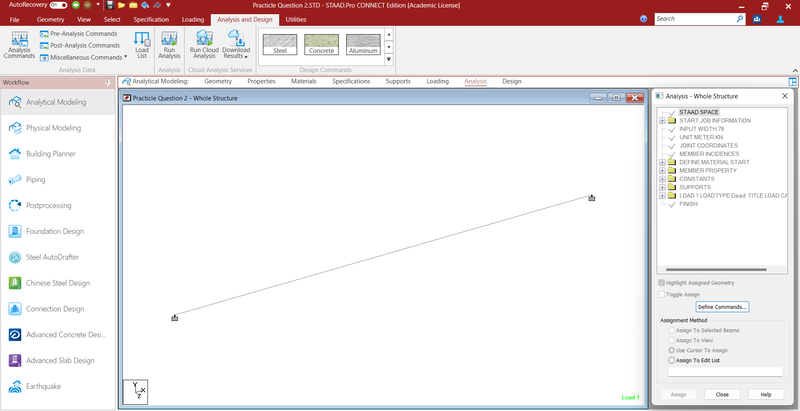Collapse the ribbon with the chevron
800x411 pixels.
coord(795,70)
